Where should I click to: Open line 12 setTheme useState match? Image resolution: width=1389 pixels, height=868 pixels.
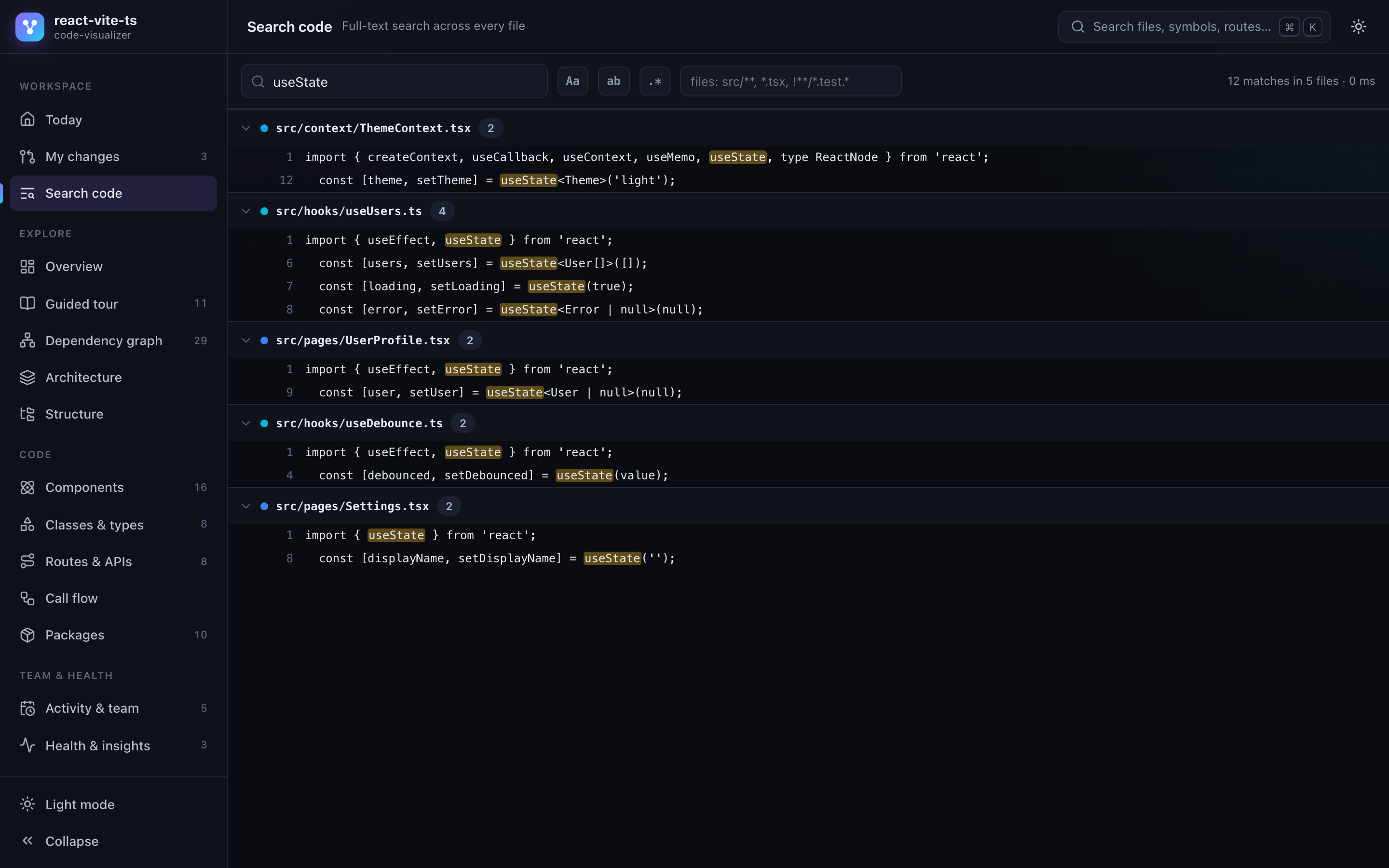coord(808,180)
